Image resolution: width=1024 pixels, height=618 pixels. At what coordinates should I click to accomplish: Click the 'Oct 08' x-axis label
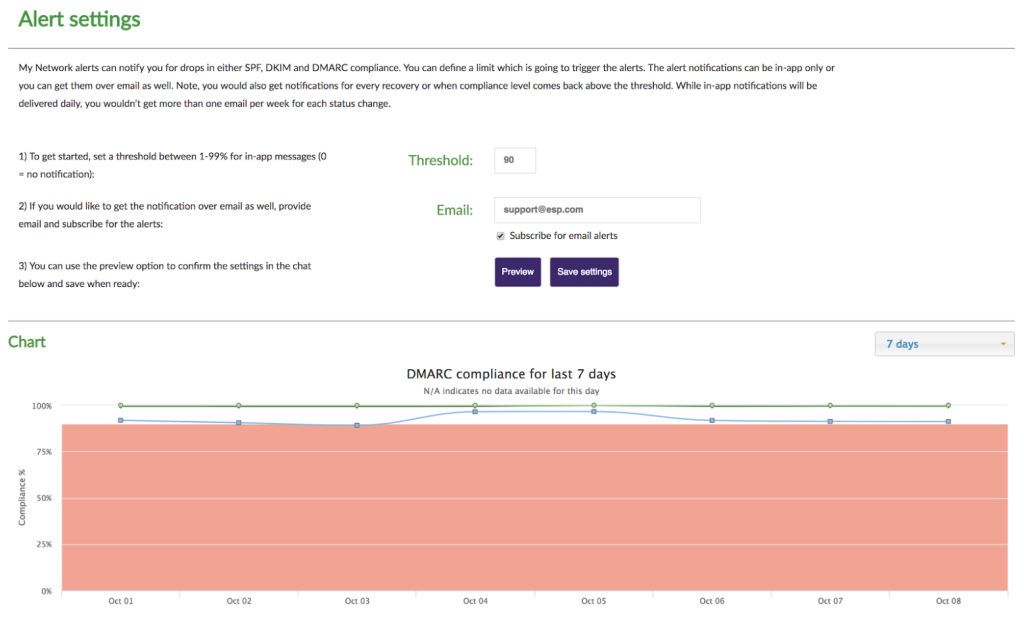pos(948,601)
